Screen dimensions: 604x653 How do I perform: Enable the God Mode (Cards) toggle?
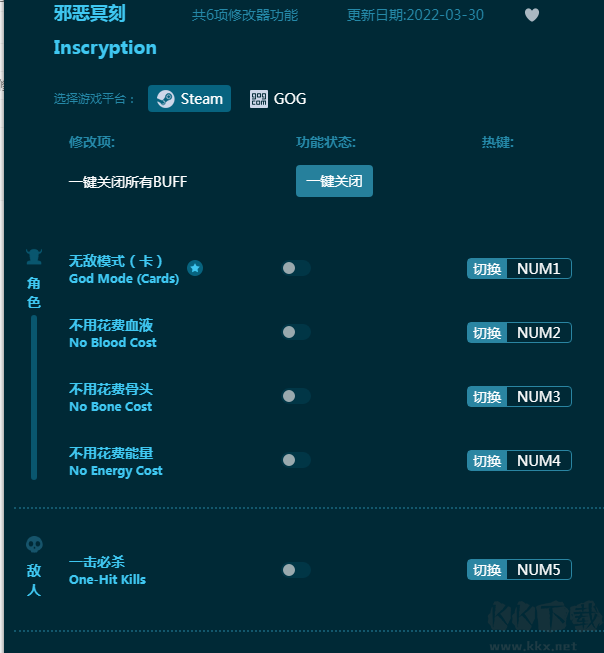[x=295, y=268]
